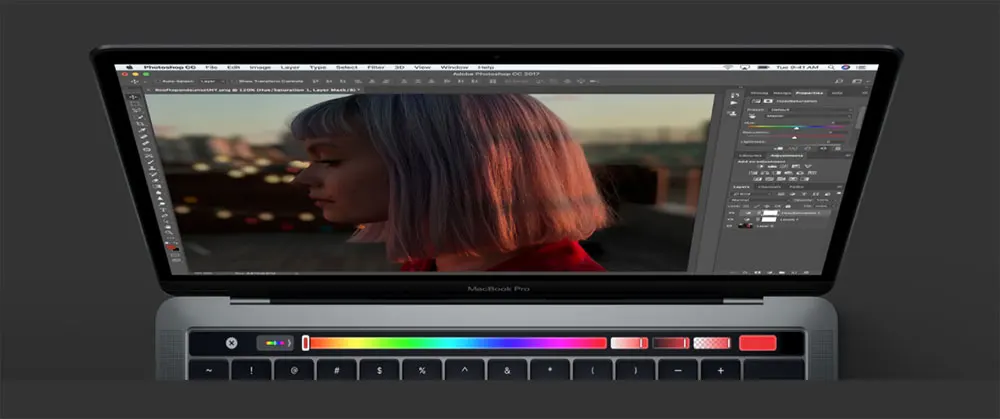Switch to the Libraries tab
Screen dimensions: 1000x419
751,156
